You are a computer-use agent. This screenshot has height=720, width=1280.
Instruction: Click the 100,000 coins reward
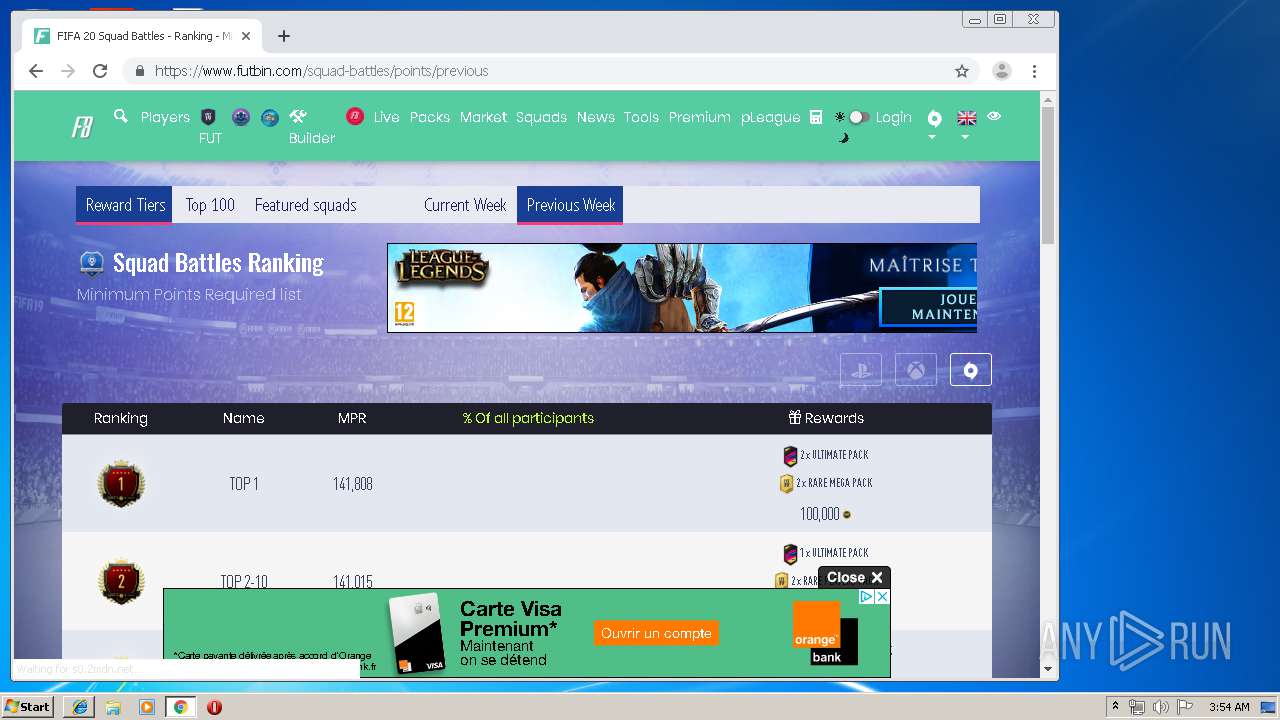[x=825, y=514]
